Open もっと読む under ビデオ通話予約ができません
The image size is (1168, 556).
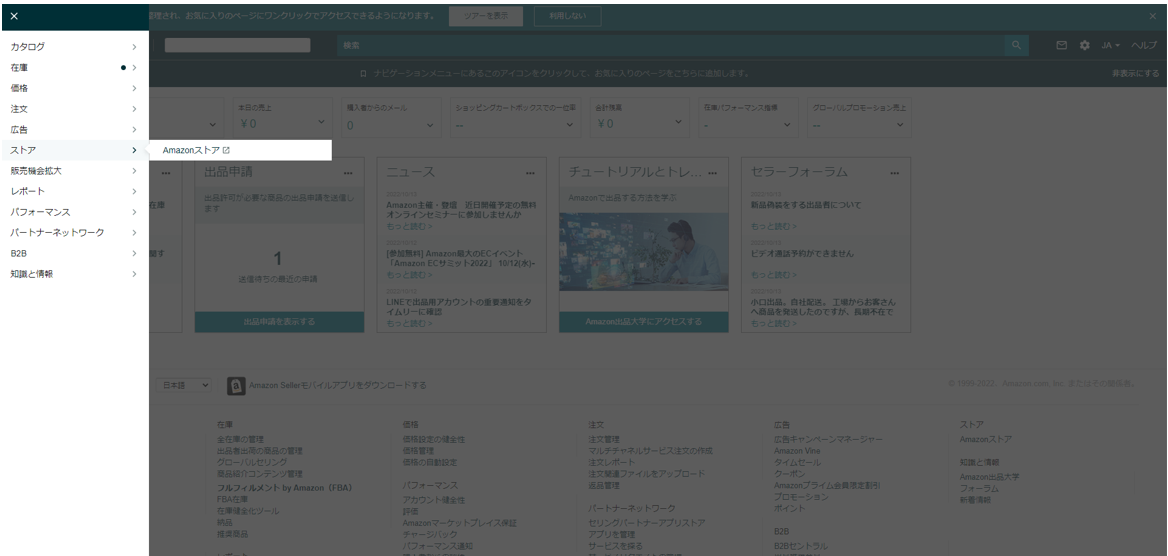773,275
